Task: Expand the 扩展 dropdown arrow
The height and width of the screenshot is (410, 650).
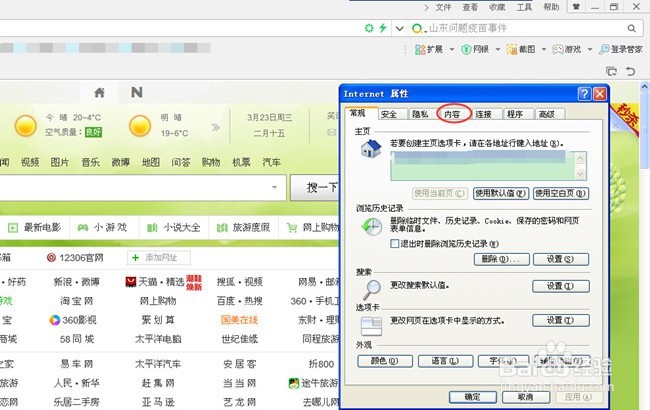Action: [452, 50]
